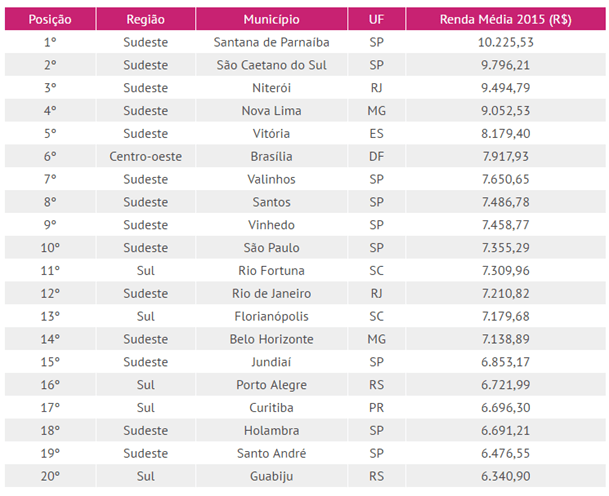Select the Niterói municipality cell

tap(271, 87)
